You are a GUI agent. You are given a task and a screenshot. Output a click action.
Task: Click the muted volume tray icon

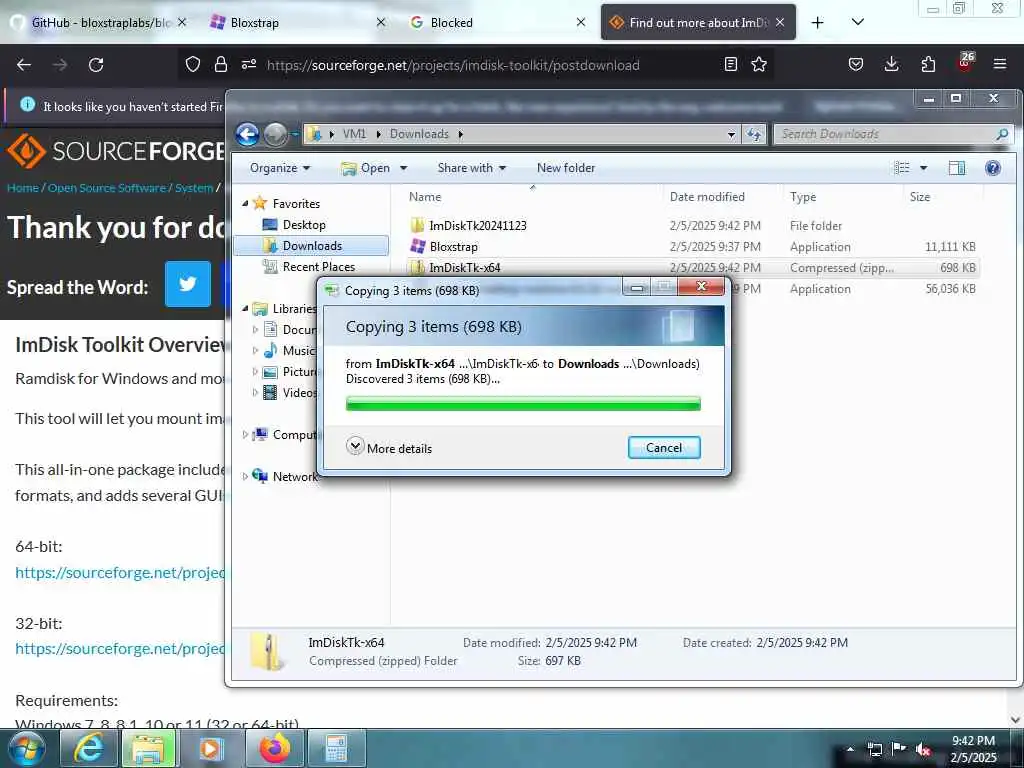coord(923,749)
